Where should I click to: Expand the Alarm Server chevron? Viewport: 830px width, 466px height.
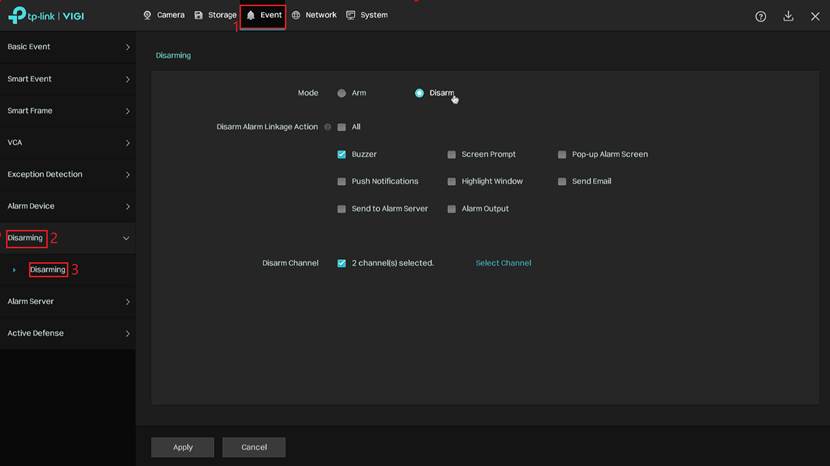tap(128, 302)
